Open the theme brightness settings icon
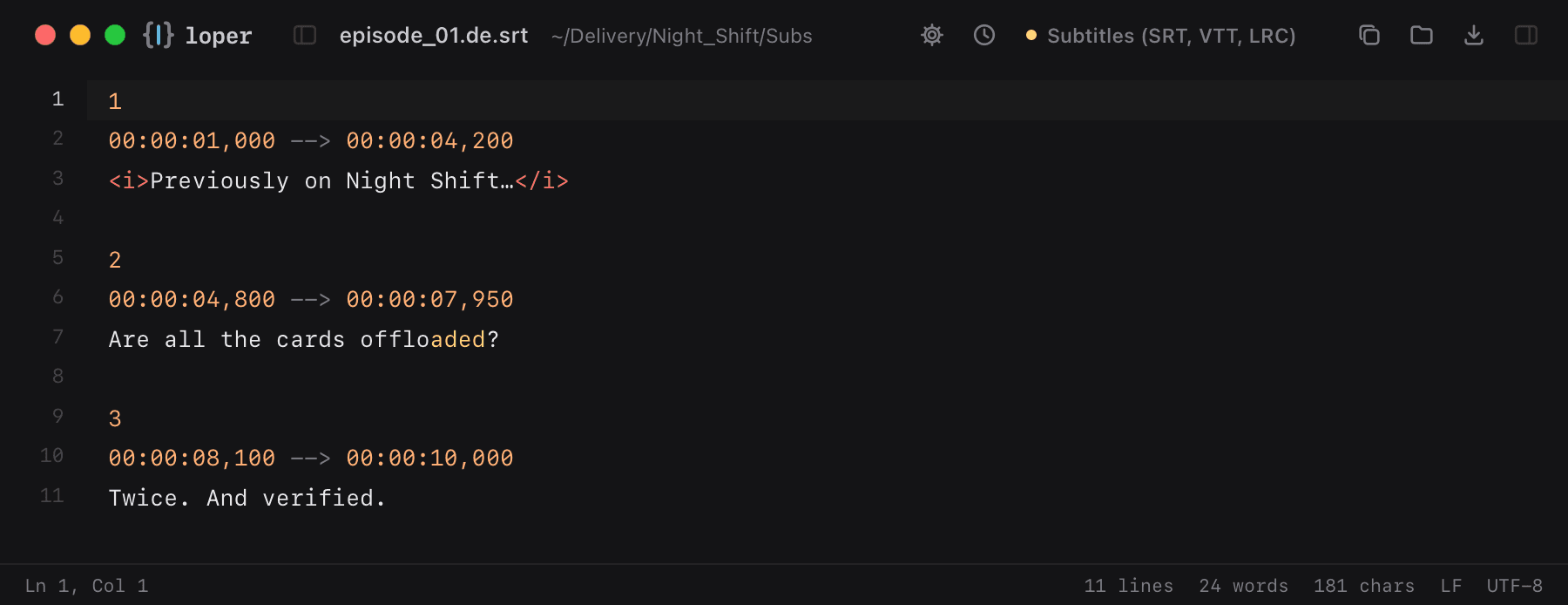Screen dimensions: 1568x605 pyautogui.click(x=932, y=35)
